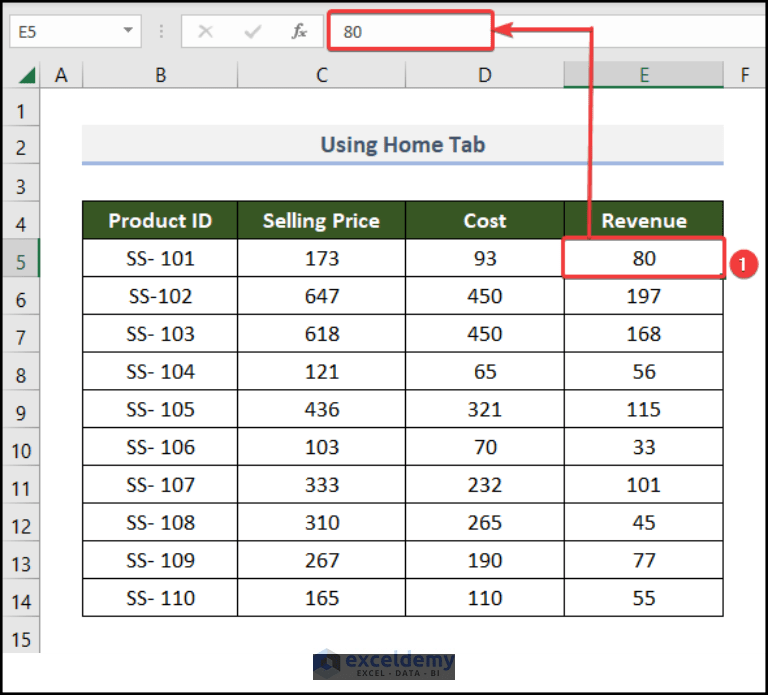Select Cost cell 93
Viewport: 768px width, 695px height.
(x=484, y=258)
